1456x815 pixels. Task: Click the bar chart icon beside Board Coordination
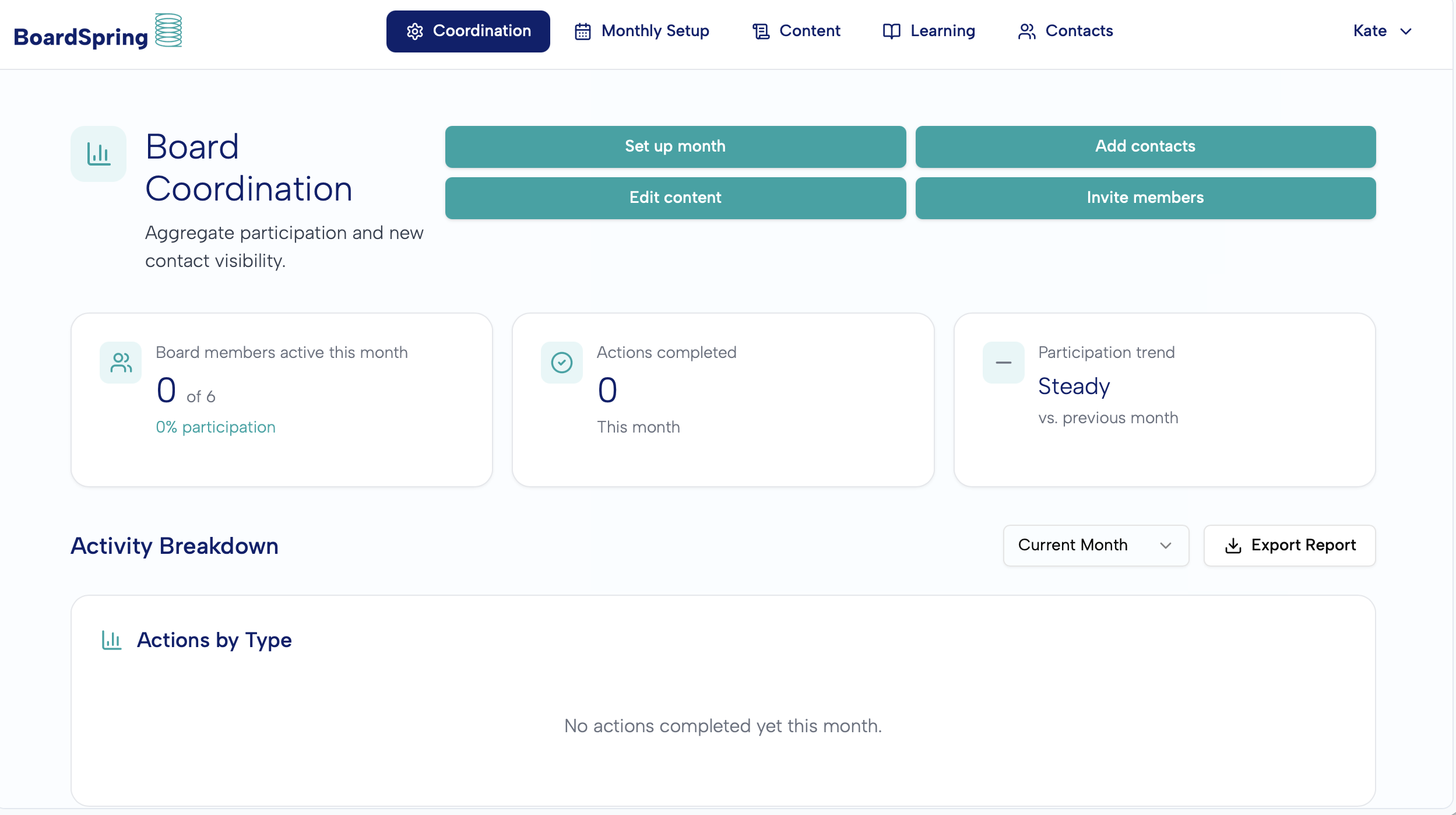tap(99, 154)
